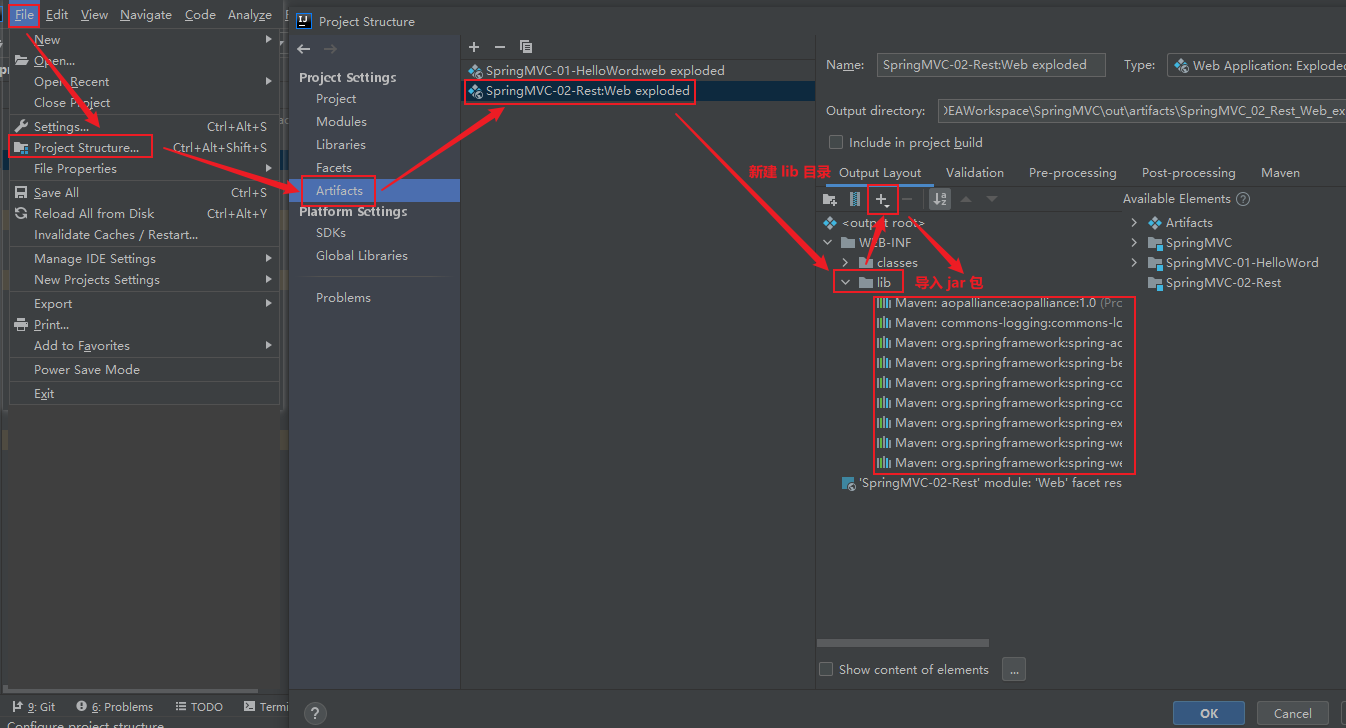
Task: Expand Open Recent submenu
Action: click(144, 81)
